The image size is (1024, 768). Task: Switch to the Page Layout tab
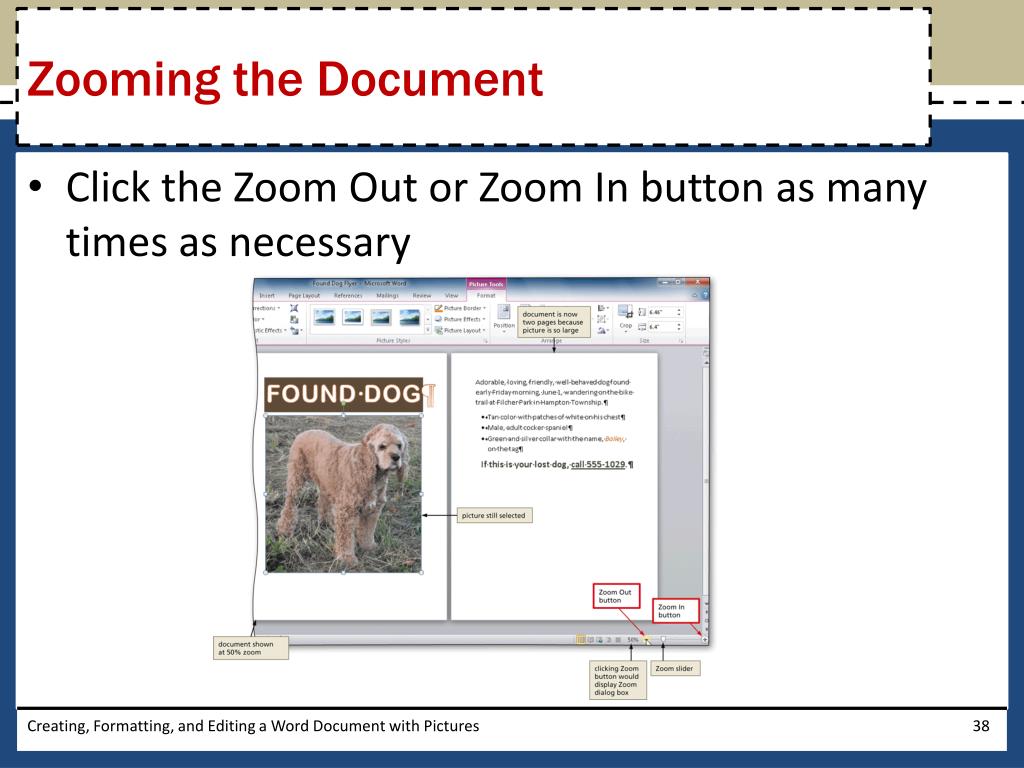304,296
